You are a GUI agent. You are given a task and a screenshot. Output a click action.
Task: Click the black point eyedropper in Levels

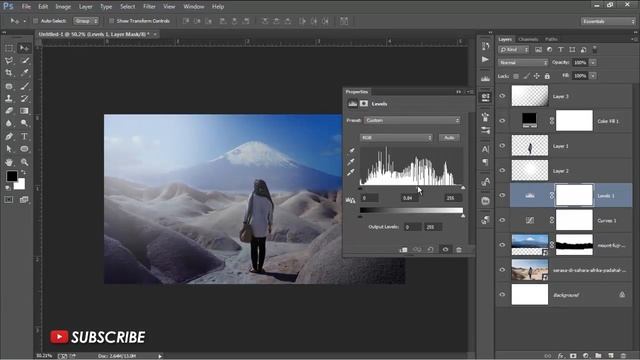click(351, 151)
